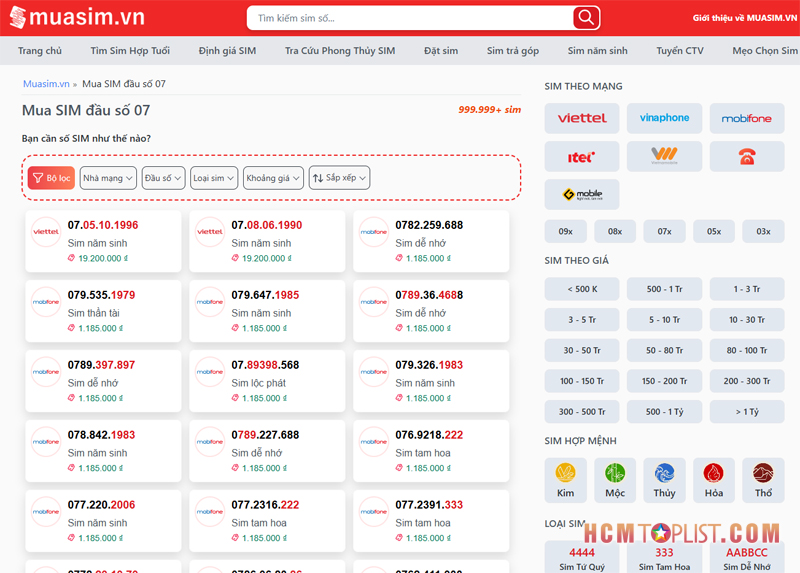Screen dimensions: 800x573
Task: Click Mobifone logo on 0789.397.897 card
Action: (x=46, y=372)
